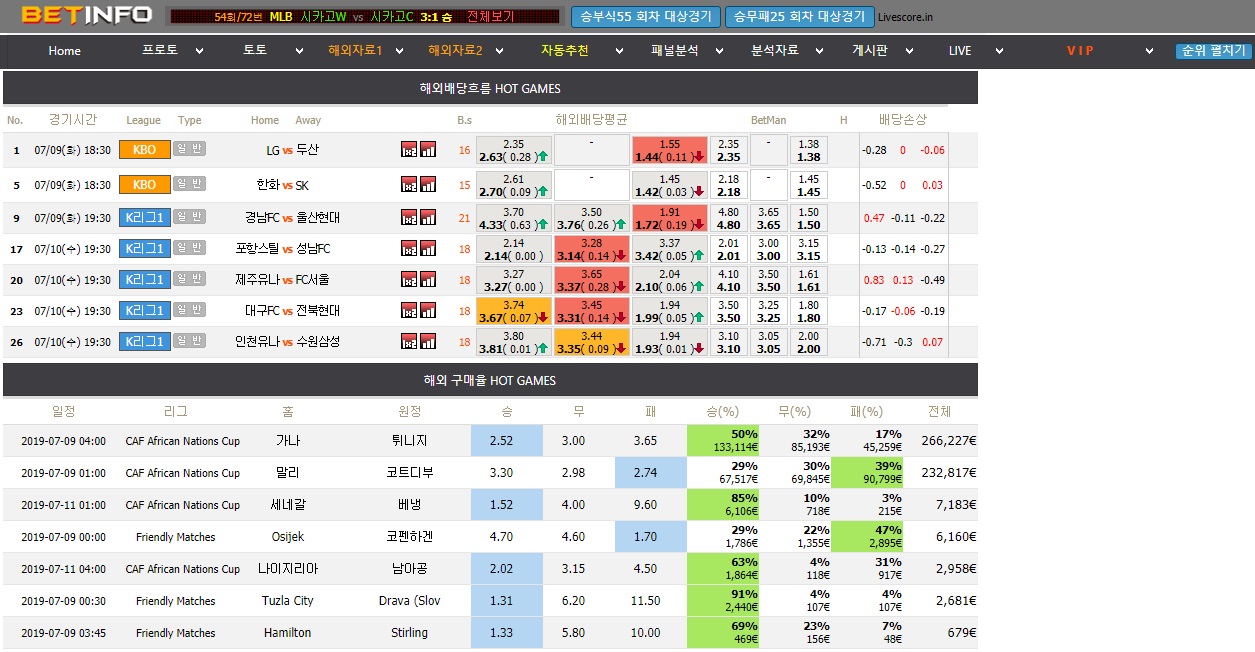Viewport: 1255px width, 652px height.
Task: Open the 1x2 odds icon for 경남FC vs 울산현대
Action: 410,217
